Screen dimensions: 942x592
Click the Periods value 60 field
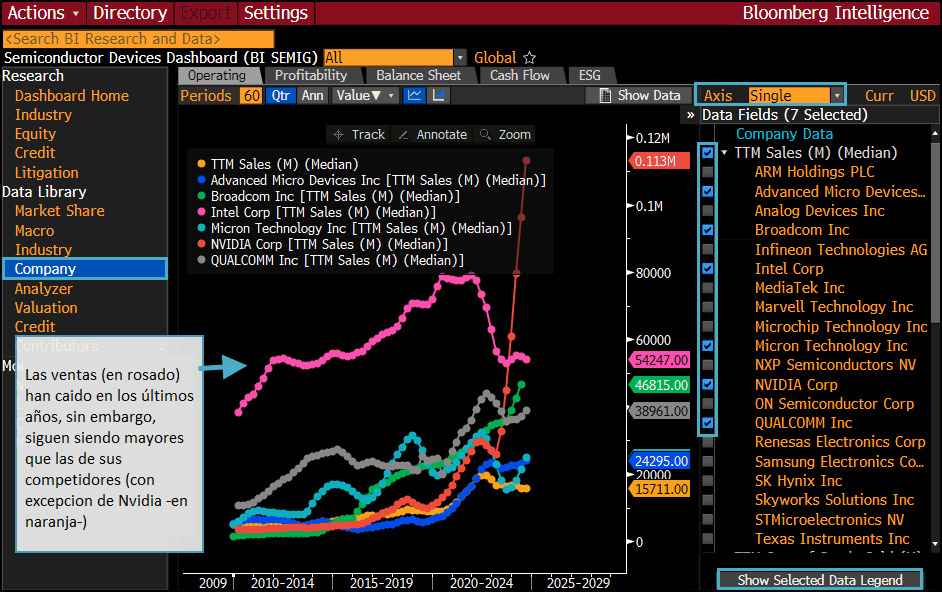point(251,96)
